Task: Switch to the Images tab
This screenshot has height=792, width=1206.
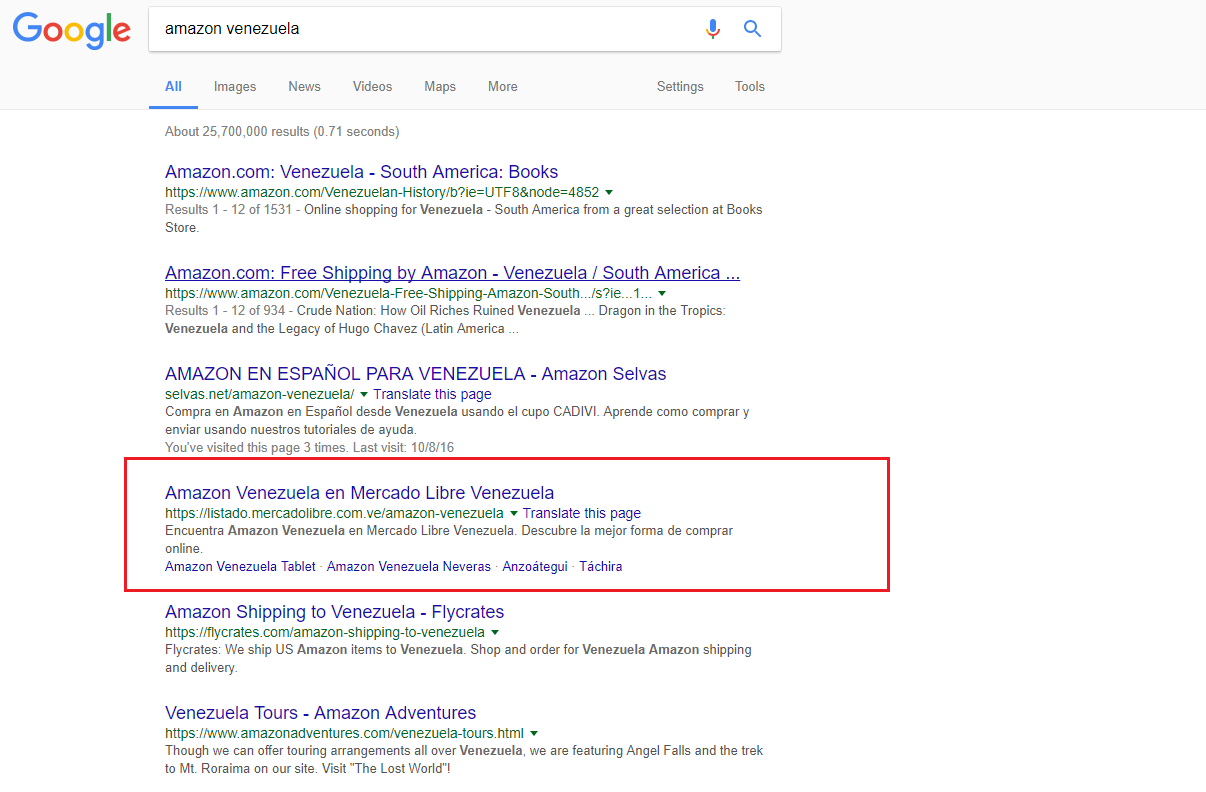Action: click(x=235, y=86)
